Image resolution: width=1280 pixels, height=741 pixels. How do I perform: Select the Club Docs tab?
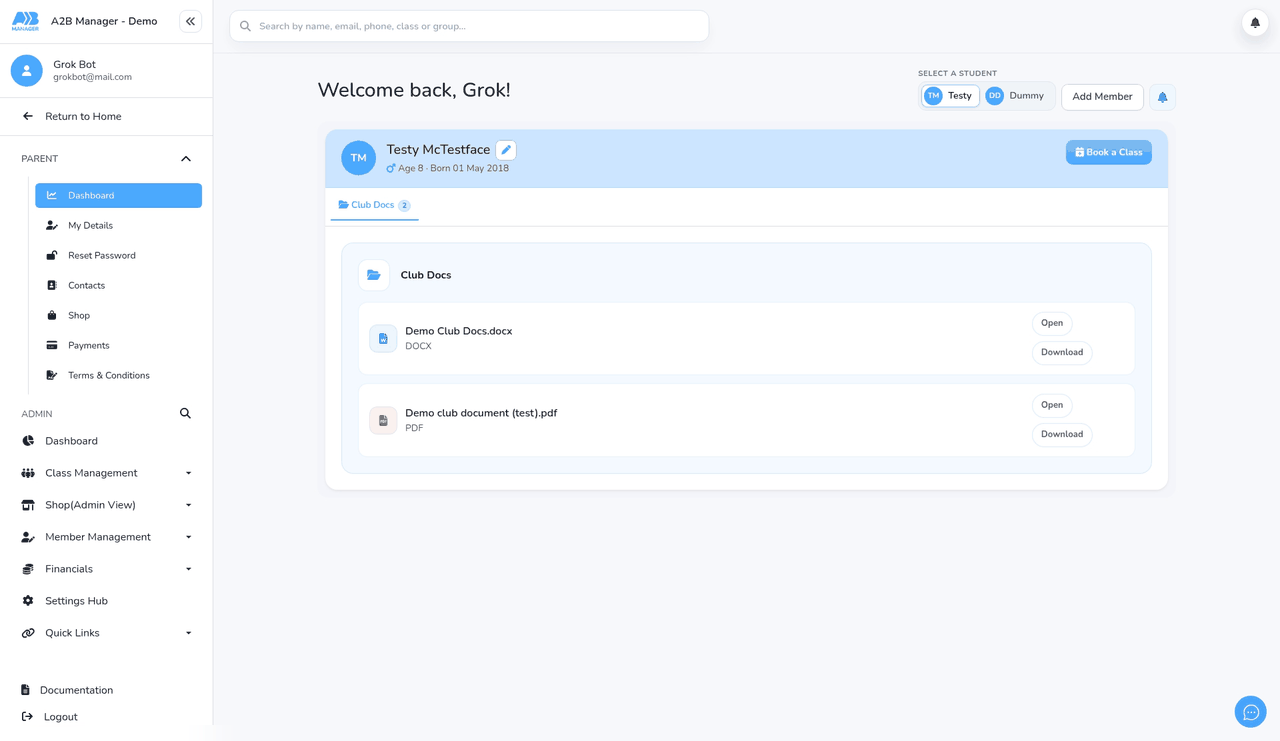coord(374,205)
